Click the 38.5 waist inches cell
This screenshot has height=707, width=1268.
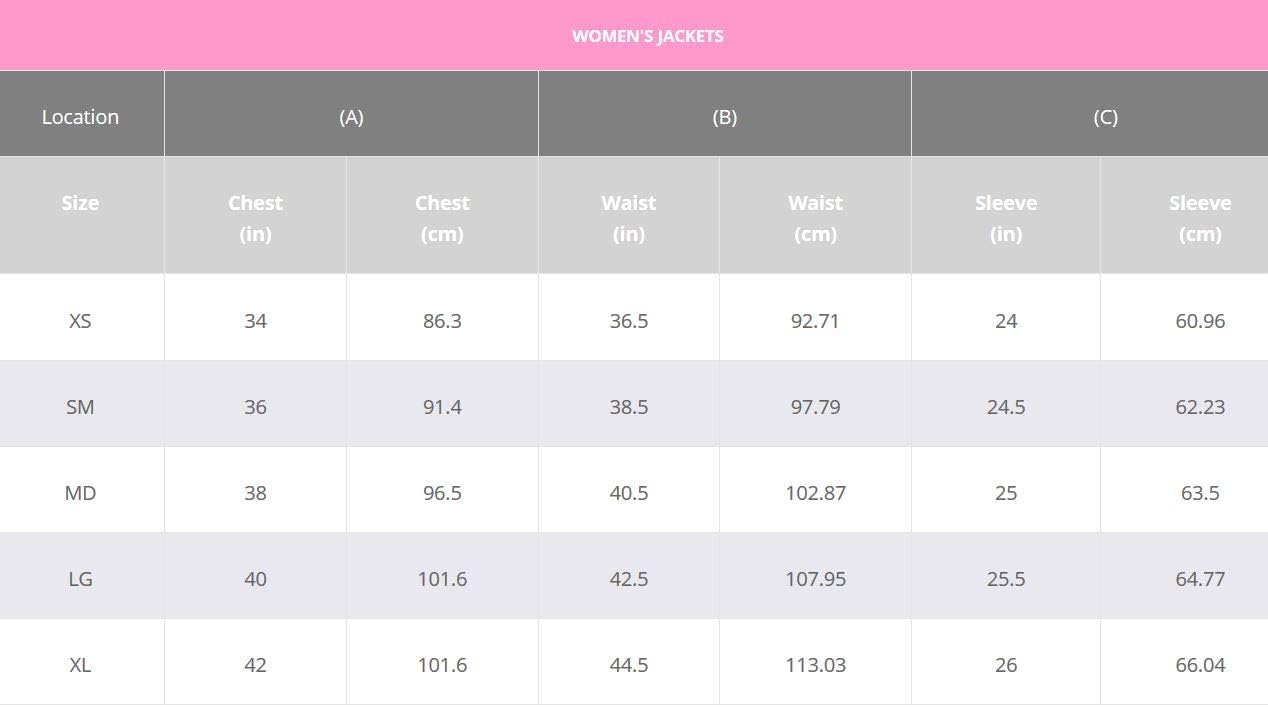[628, 407]
